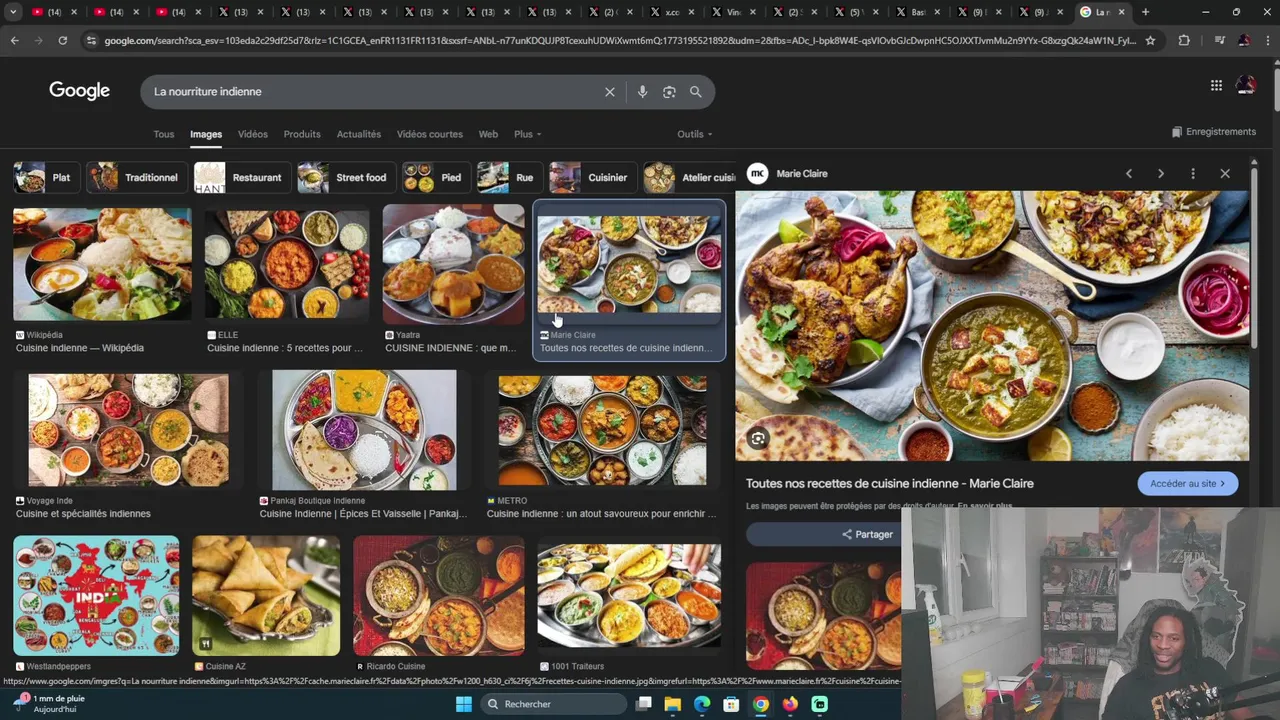Open the weather widget '1 mm de pluie'

[x=50, y=704]
